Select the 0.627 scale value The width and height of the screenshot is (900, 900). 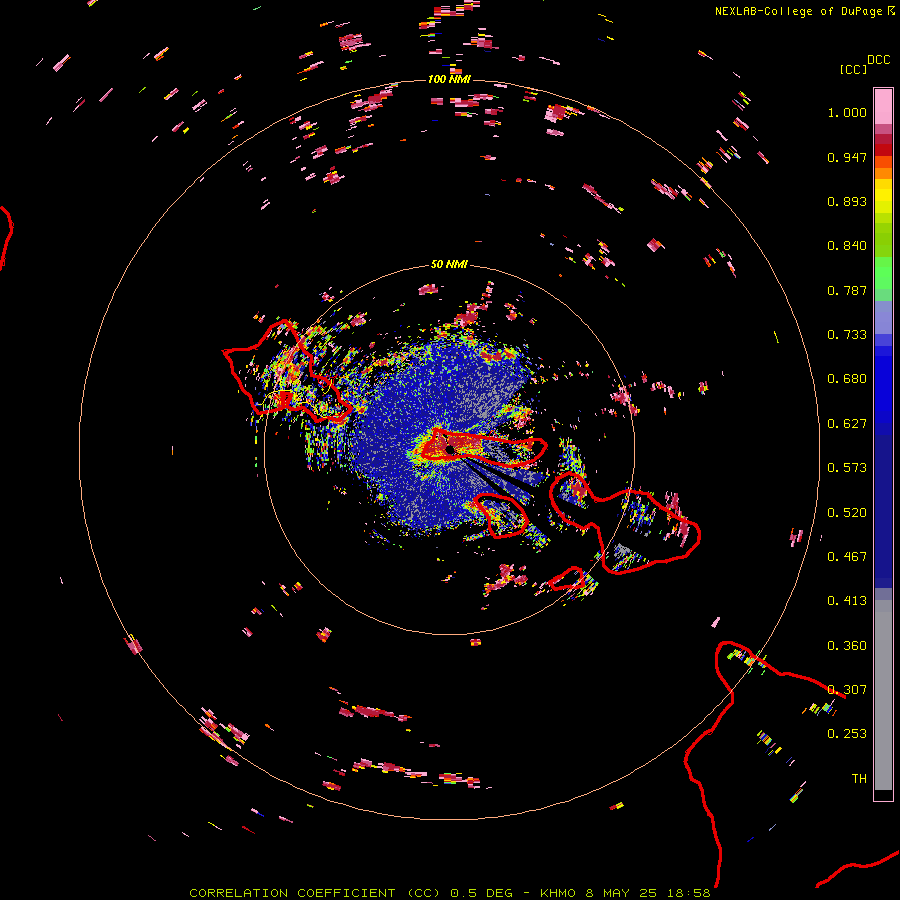847,424
